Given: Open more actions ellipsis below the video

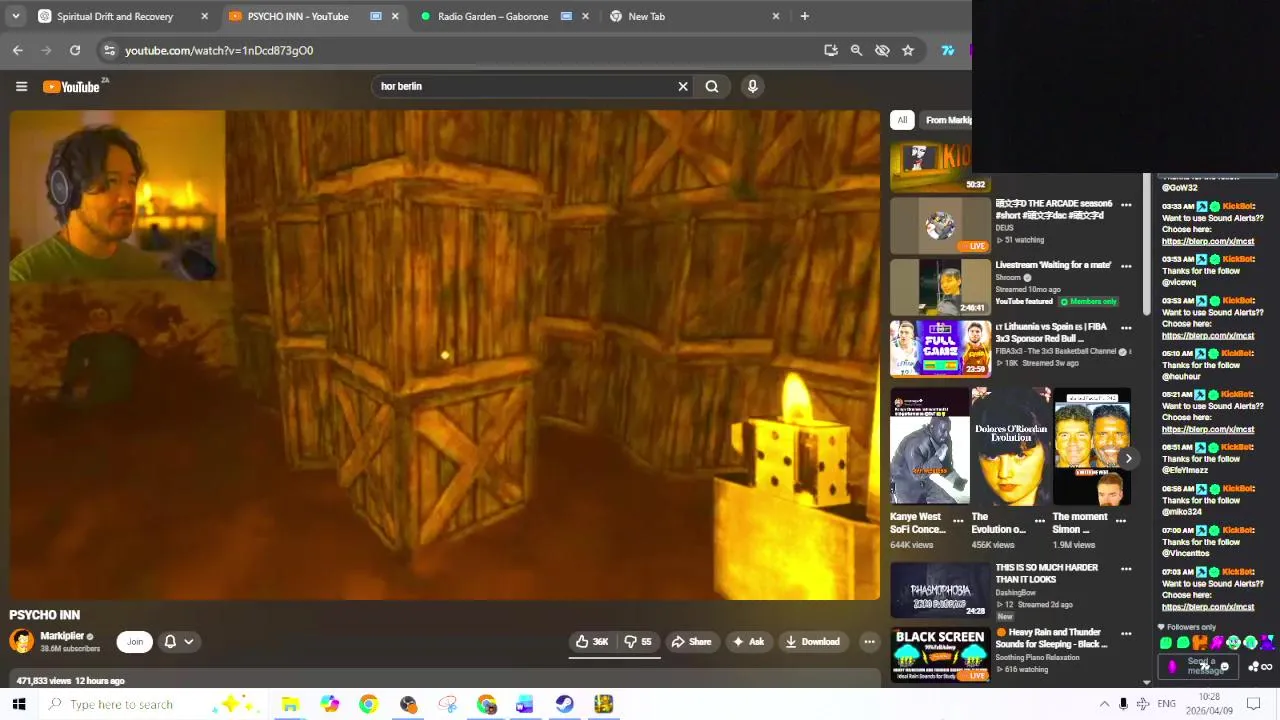Looking at the screenshot, I should (x=869, y=642).
